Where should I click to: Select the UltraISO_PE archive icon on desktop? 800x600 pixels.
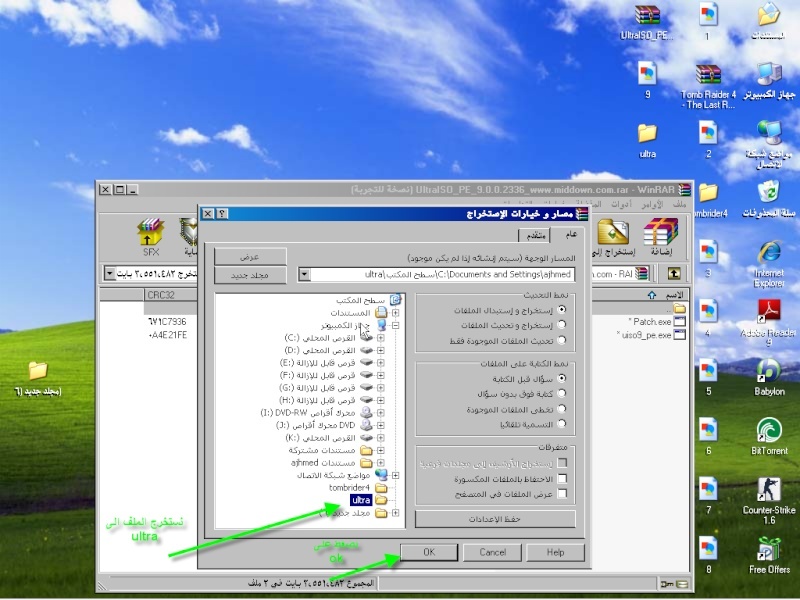click(647, 22)
